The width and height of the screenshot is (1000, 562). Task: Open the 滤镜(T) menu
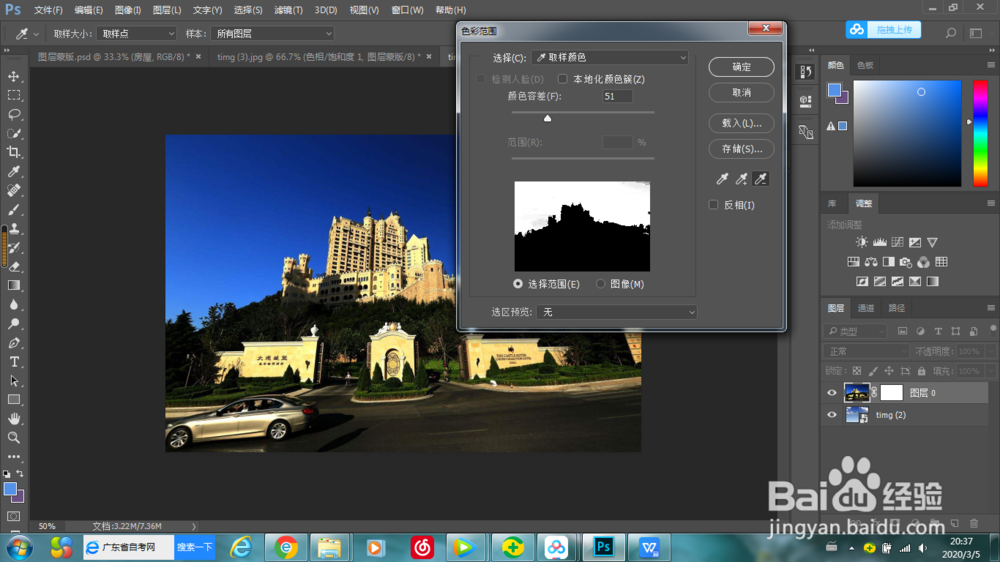288,10
